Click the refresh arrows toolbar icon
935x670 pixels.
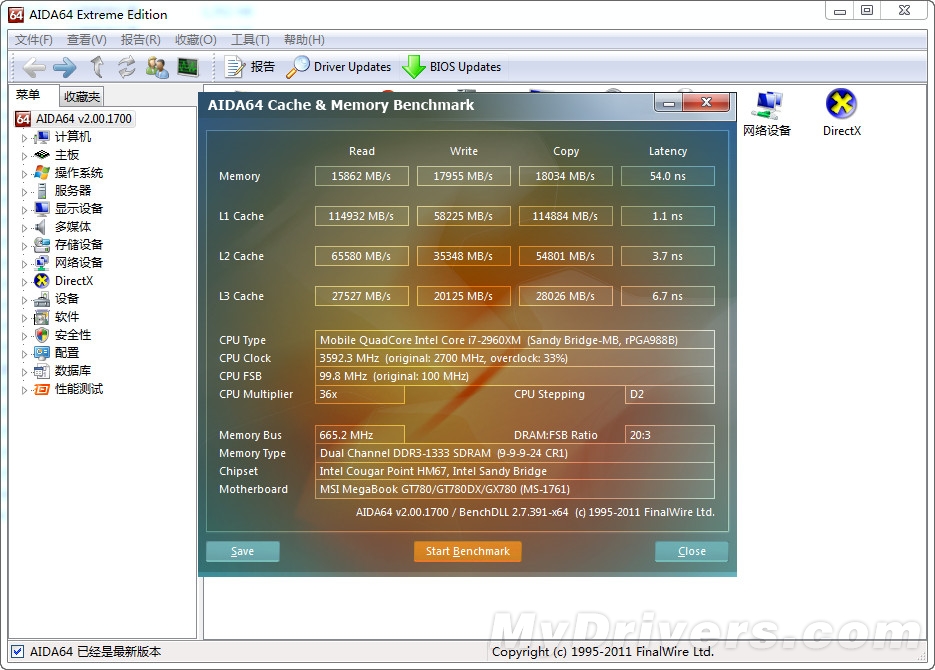126,67
